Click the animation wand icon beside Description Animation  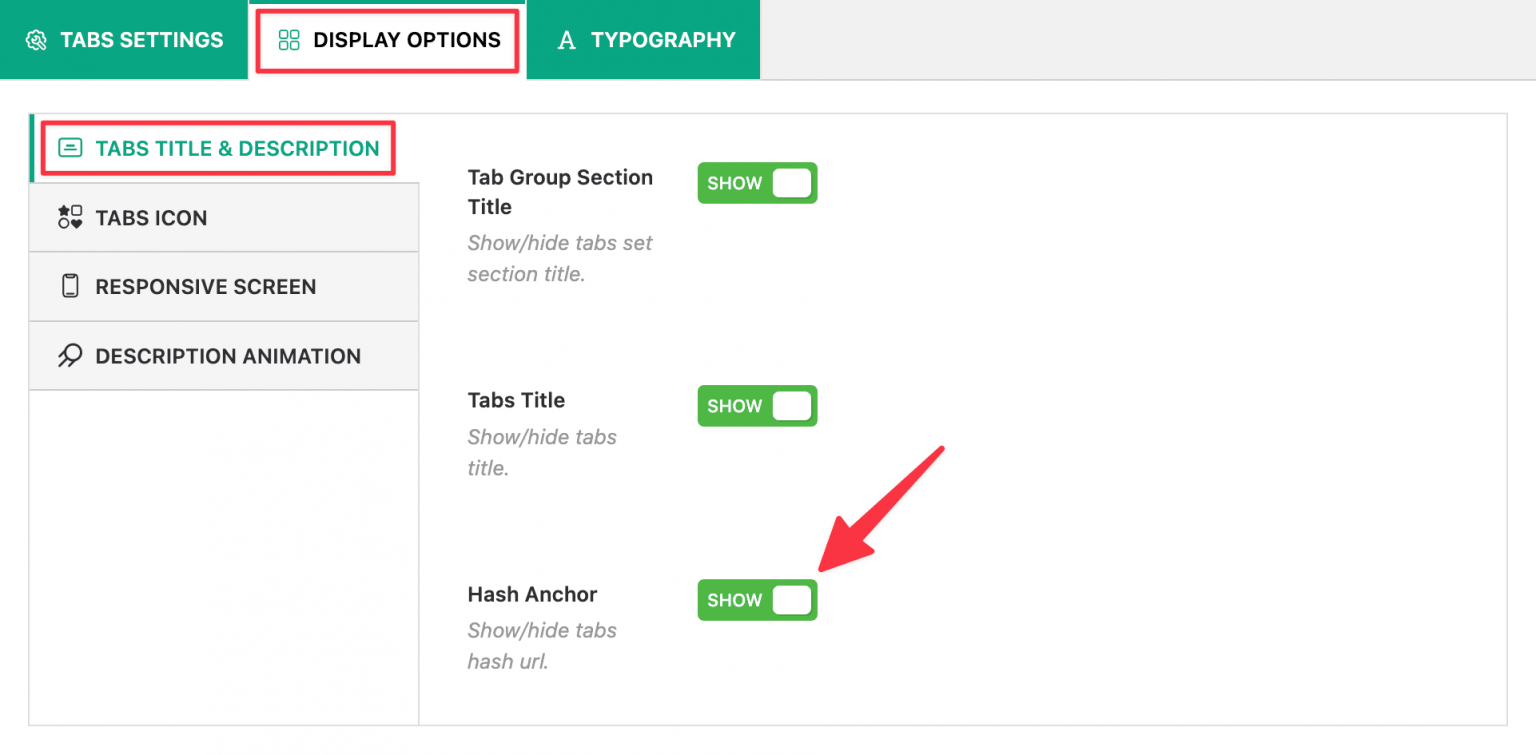pos(68,355)
